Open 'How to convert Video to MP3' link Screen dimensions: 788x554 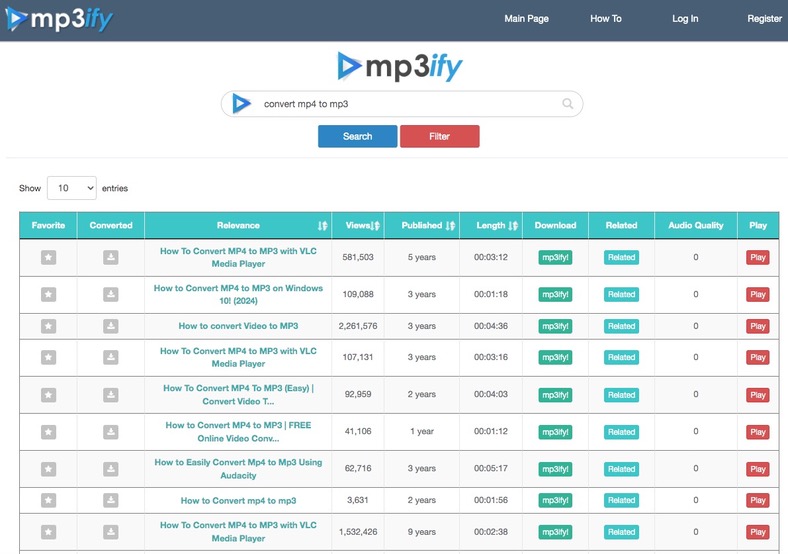coord(238,326)
